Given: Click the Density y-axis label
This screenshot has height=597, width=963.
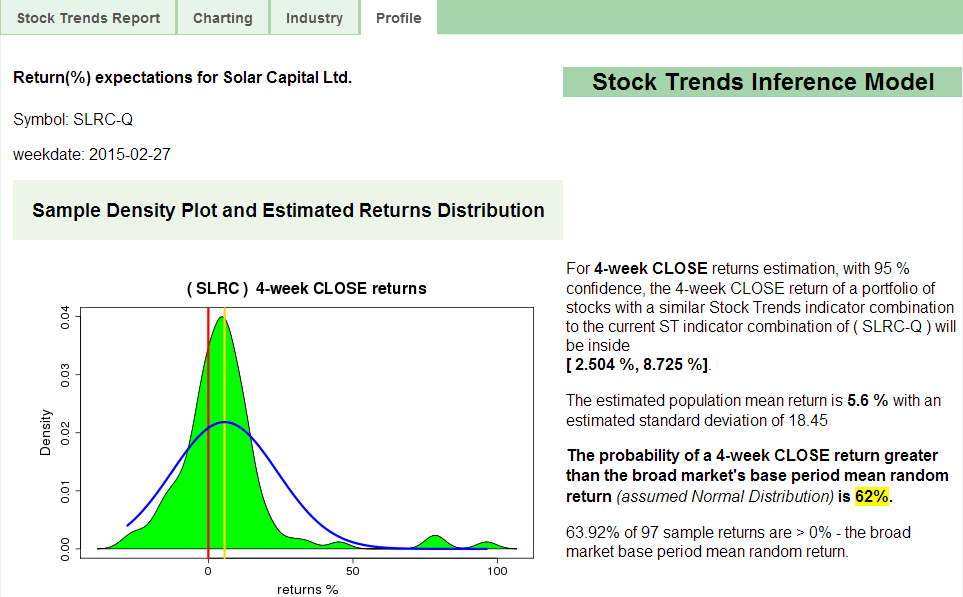Looking at the screenshot, I should pos(45,432).
